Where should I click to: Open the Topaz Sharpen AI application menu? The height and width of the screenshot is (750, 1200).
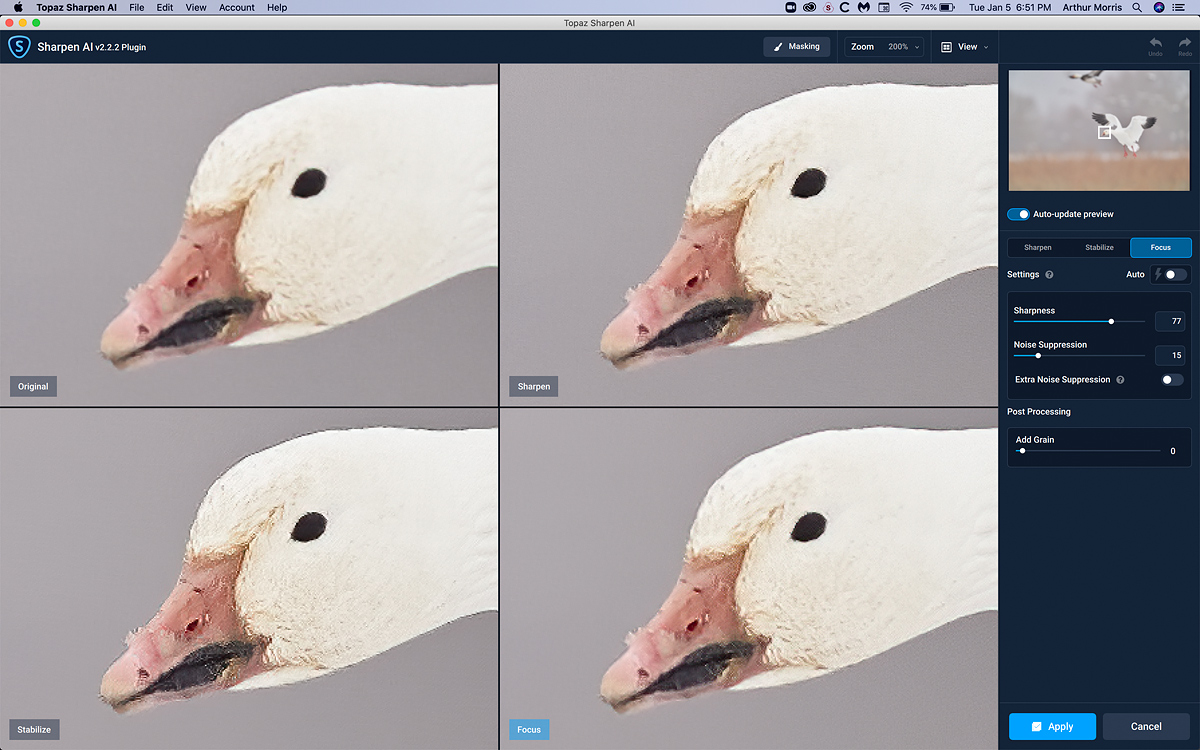click(76, 7)
